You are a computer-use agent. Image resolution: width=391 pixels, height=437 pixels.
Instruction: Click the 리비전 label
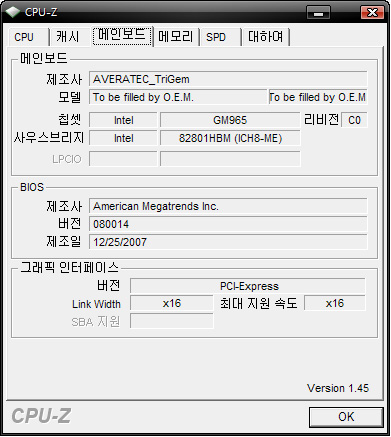coord(321,119)
